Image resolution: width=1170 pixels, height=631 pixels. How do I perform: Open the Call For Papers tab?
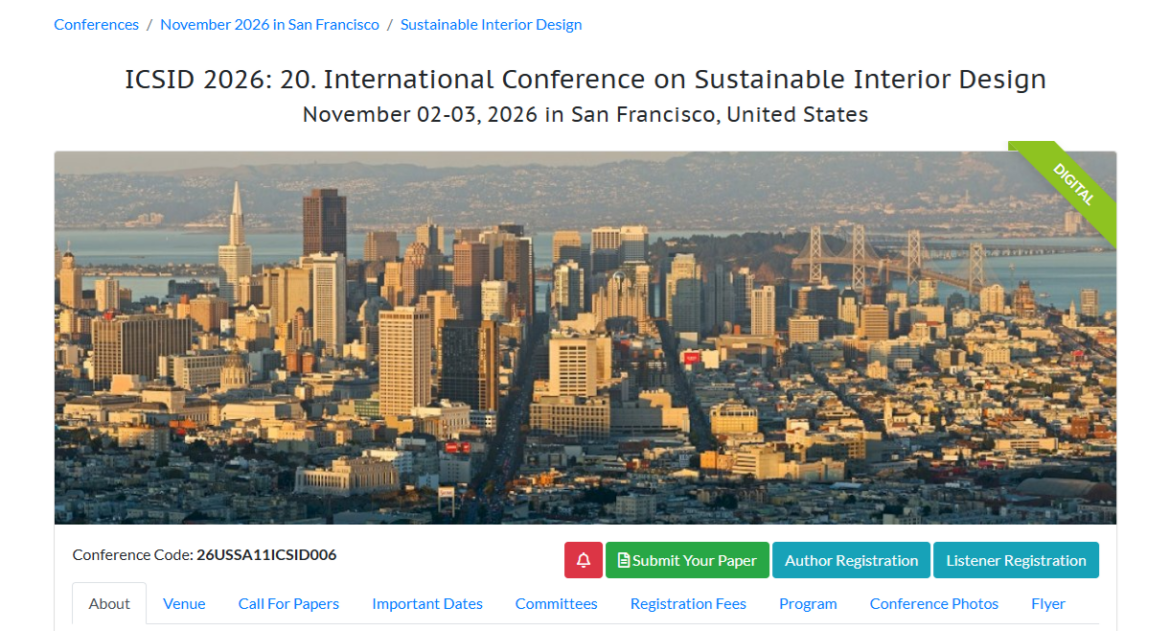pos(288,604)
